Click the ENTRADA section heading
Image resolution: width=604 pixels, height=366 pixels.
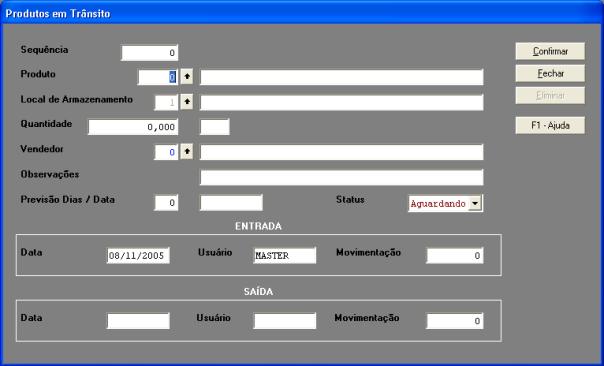(258, 226)
